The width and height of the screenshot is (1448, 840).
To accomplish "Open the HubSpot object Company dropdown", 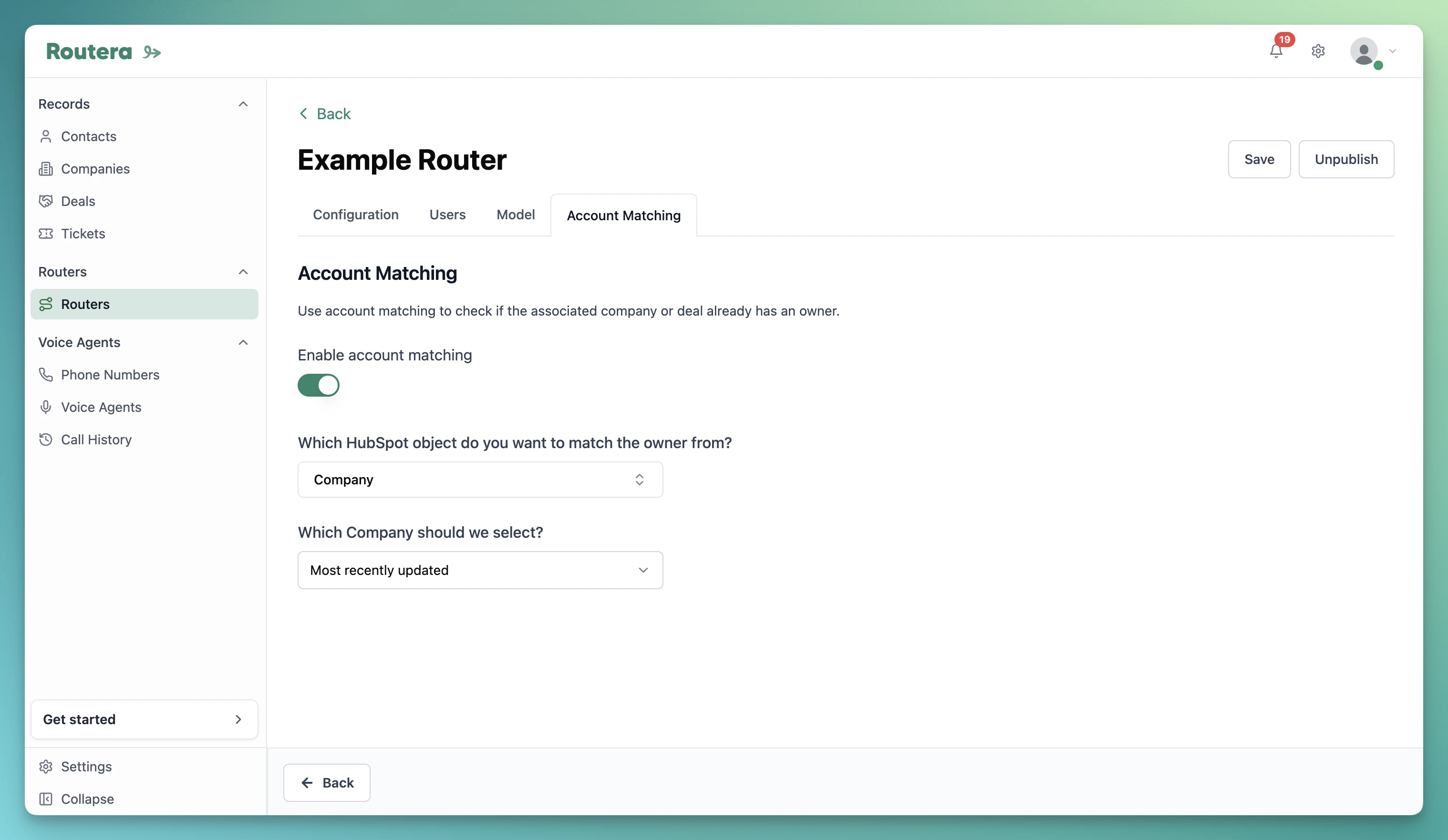I will coord(480,480).
